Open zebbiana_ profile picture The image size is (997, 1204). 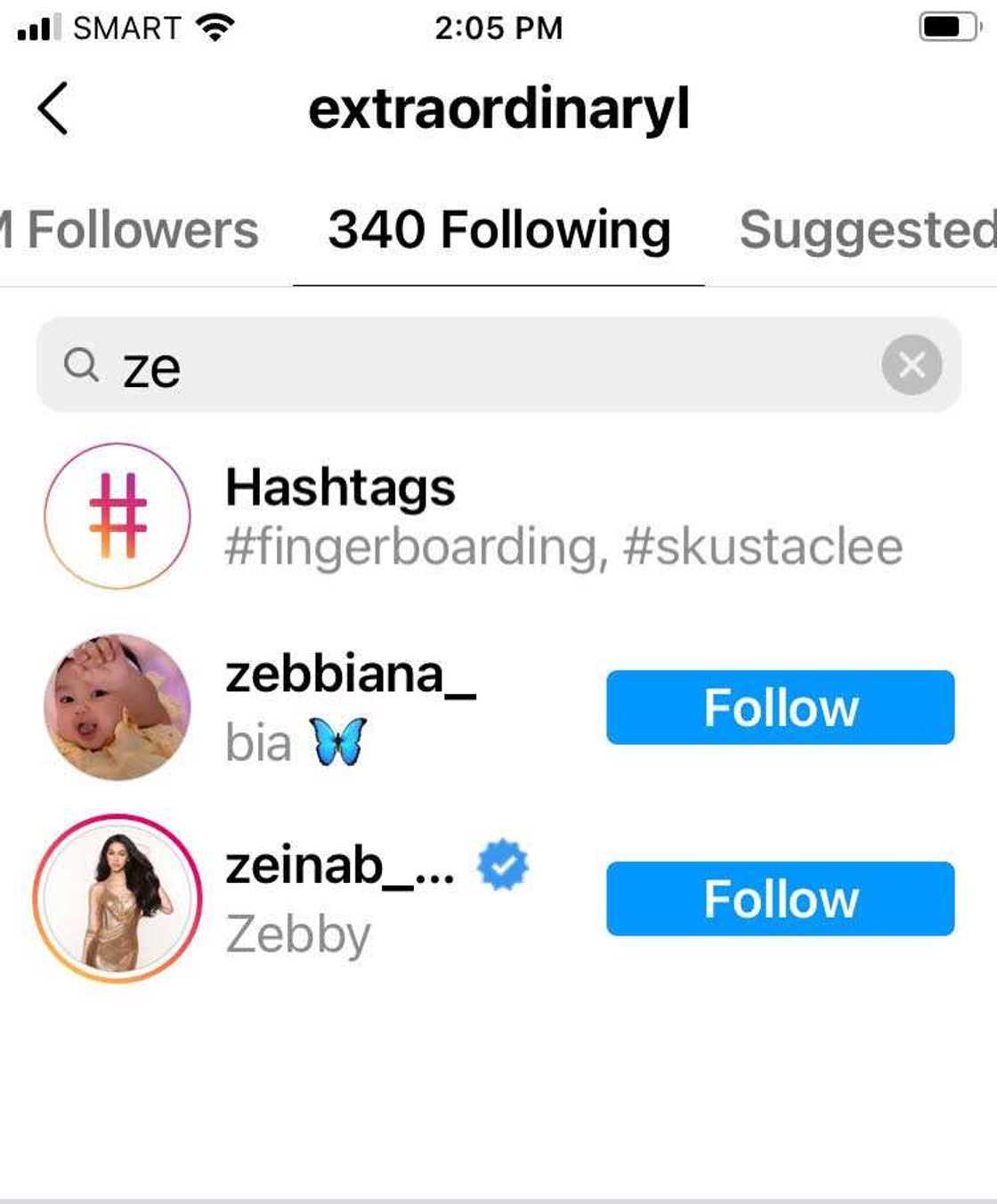click(x=118, y=707)
